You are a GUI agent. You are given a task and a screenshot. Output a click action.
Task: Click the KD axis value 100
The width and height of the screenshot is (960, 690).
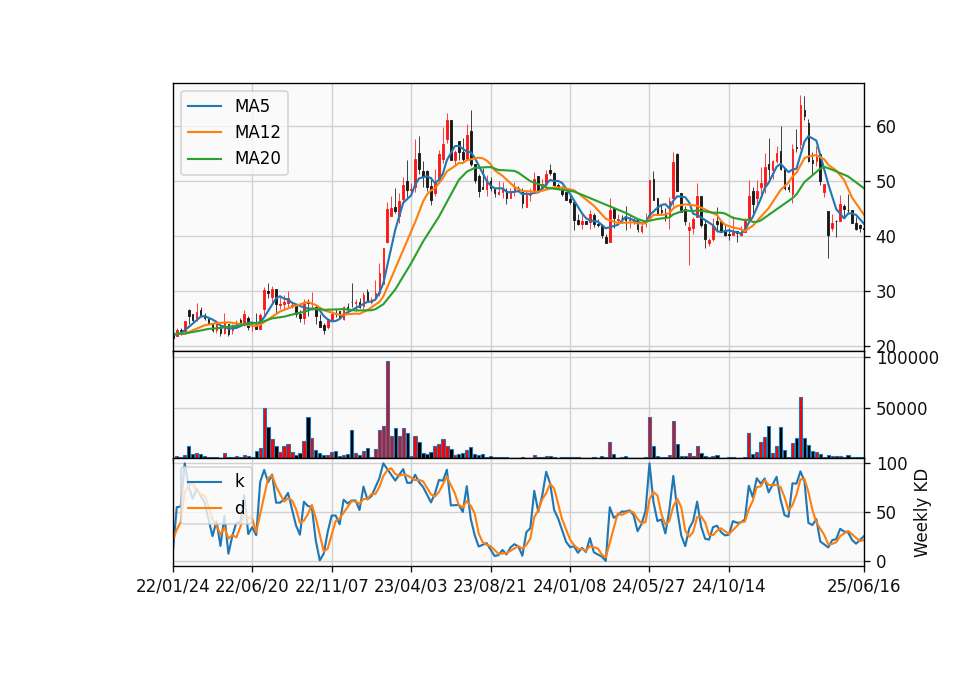pyautogui.click(x=891, y=463)
